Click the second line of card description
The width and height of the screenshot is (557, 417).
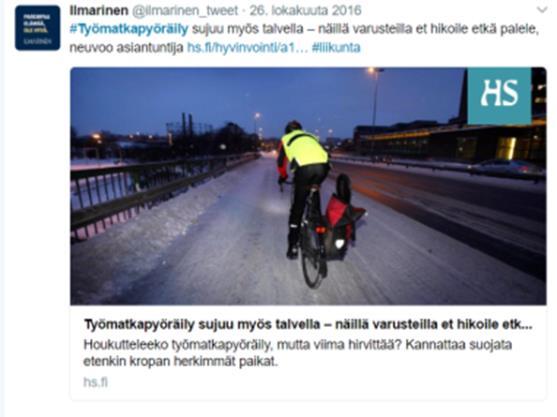pos(181,362)
